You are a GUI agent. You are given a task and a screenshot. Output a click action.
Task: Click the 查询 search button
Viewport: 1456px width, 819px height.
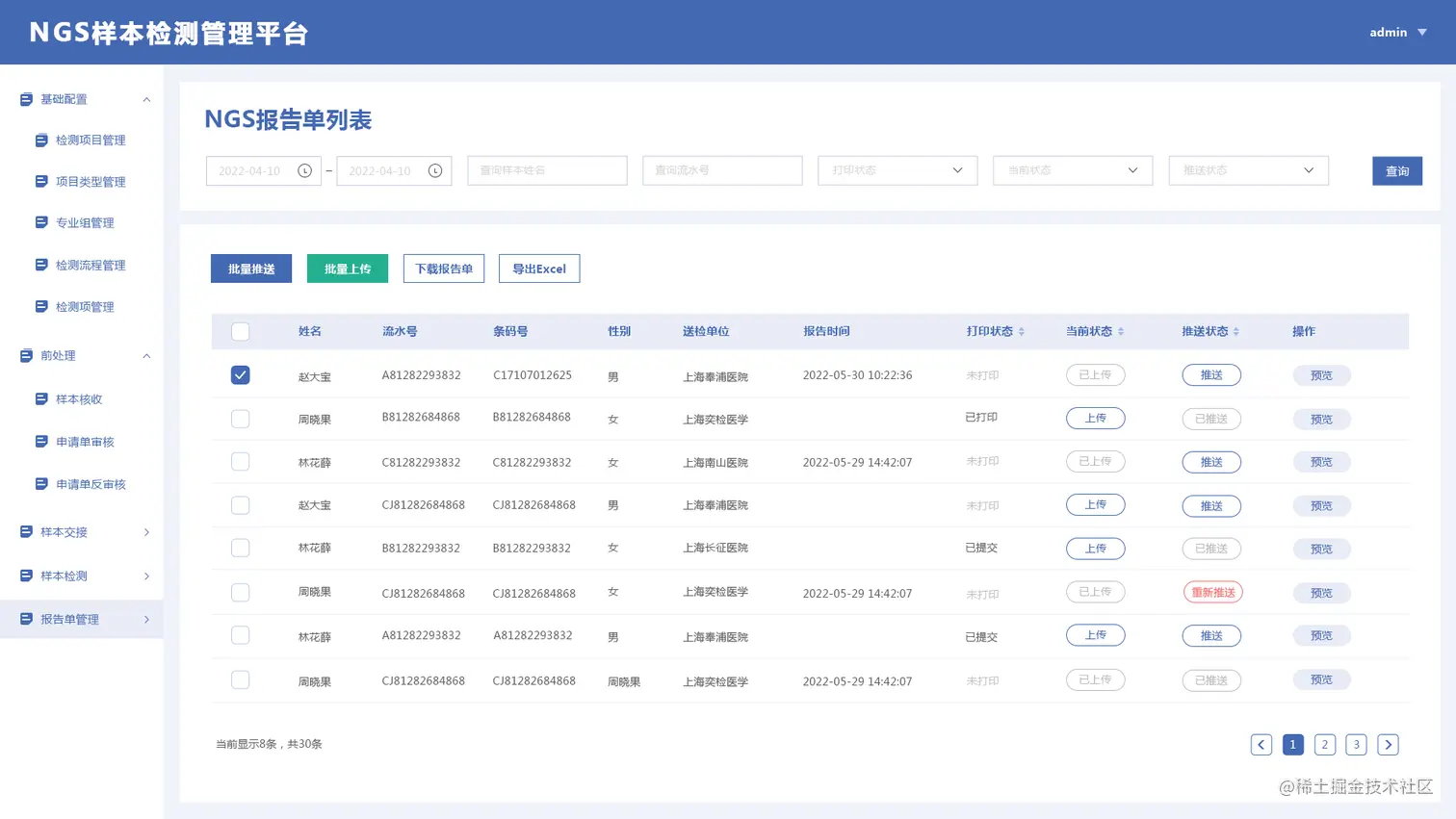[x=1397, y=171]
